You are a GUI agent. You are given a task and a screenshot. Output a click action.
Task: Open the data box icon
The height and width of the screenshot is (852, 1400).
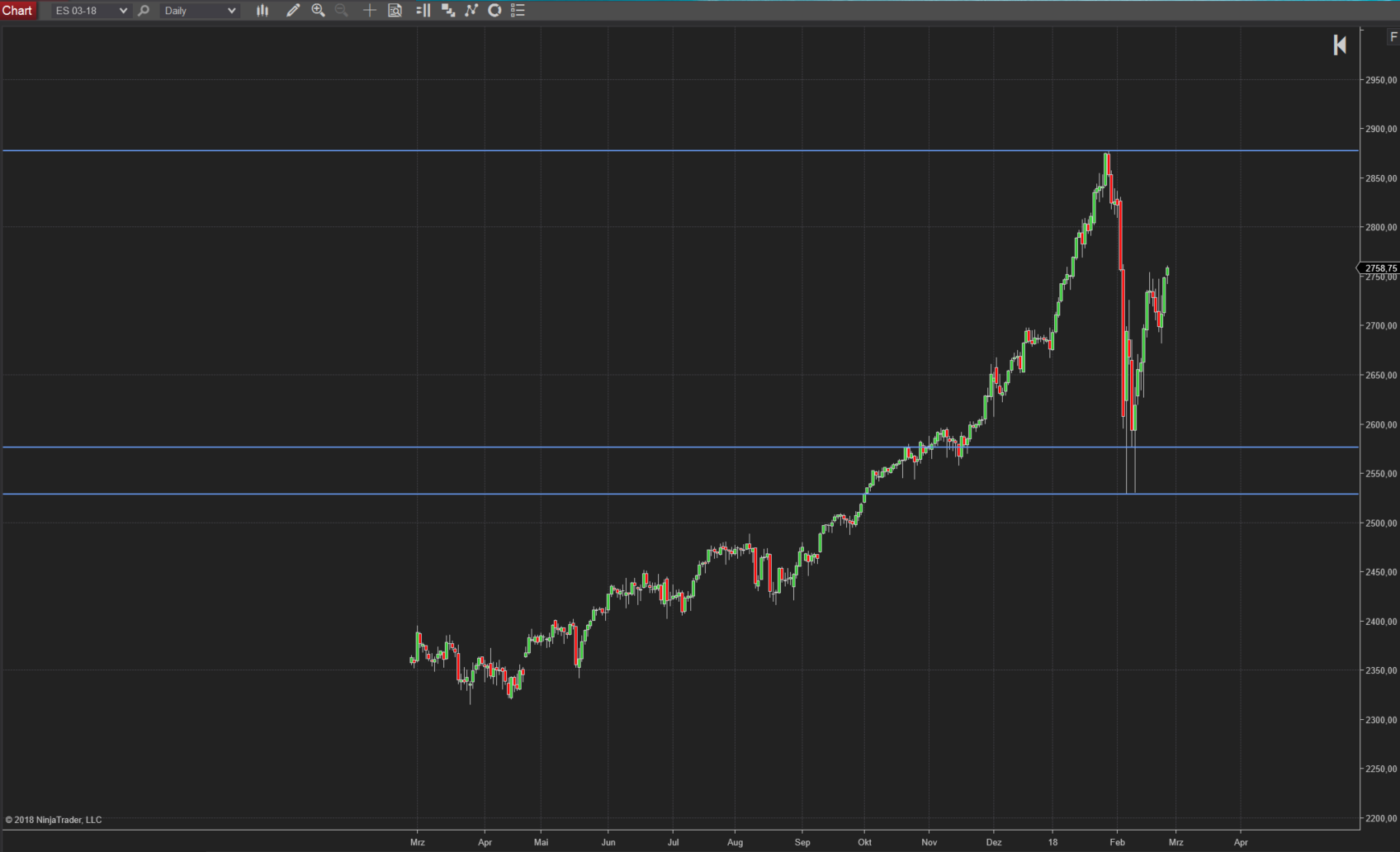(x=395, y=11)
